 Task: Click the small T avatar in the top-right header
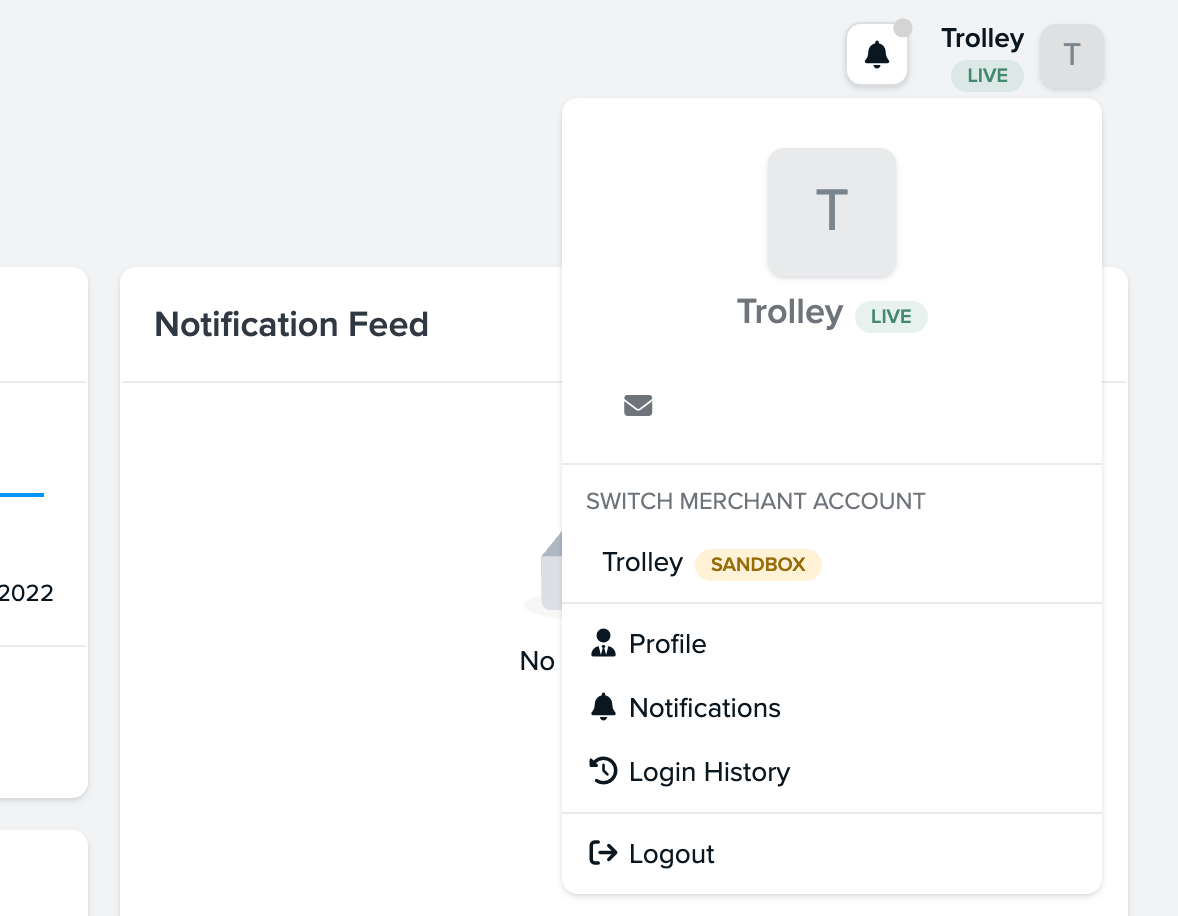(x=1071, y=57)
